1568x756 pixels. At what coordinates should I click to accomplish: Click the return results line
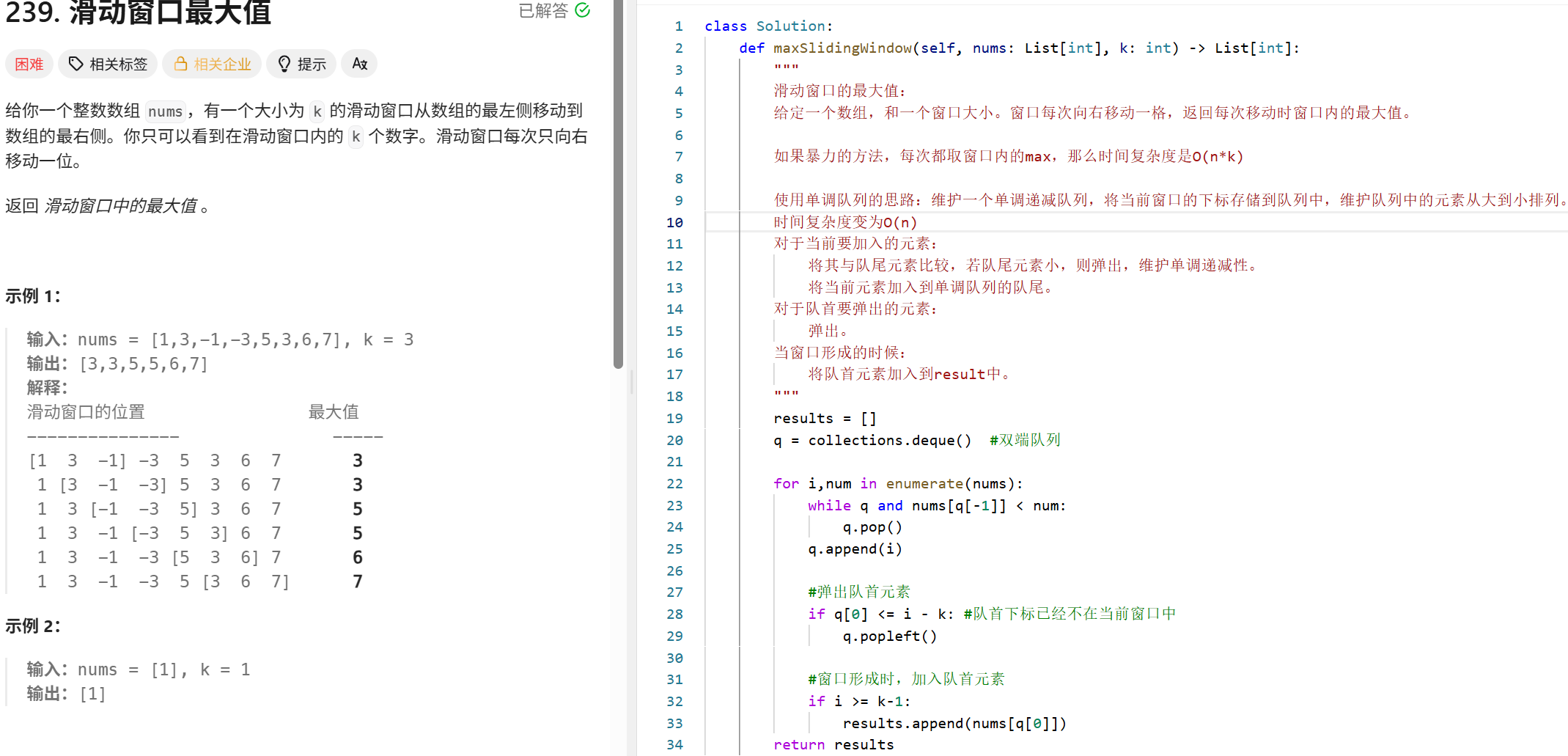pyautogui.click(x=833, y=744)
